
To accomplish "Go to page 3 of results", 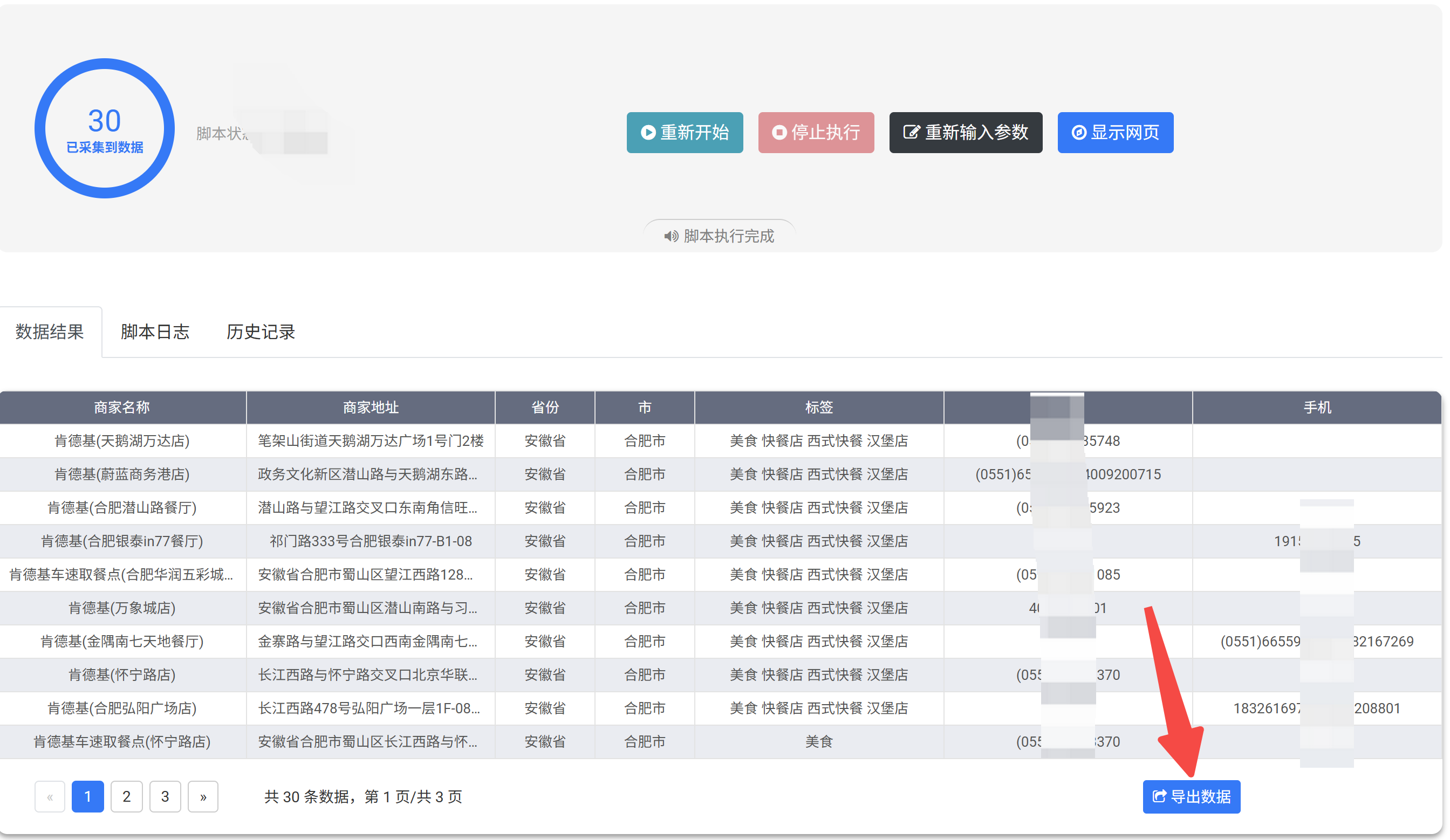I will pos(165,796).
